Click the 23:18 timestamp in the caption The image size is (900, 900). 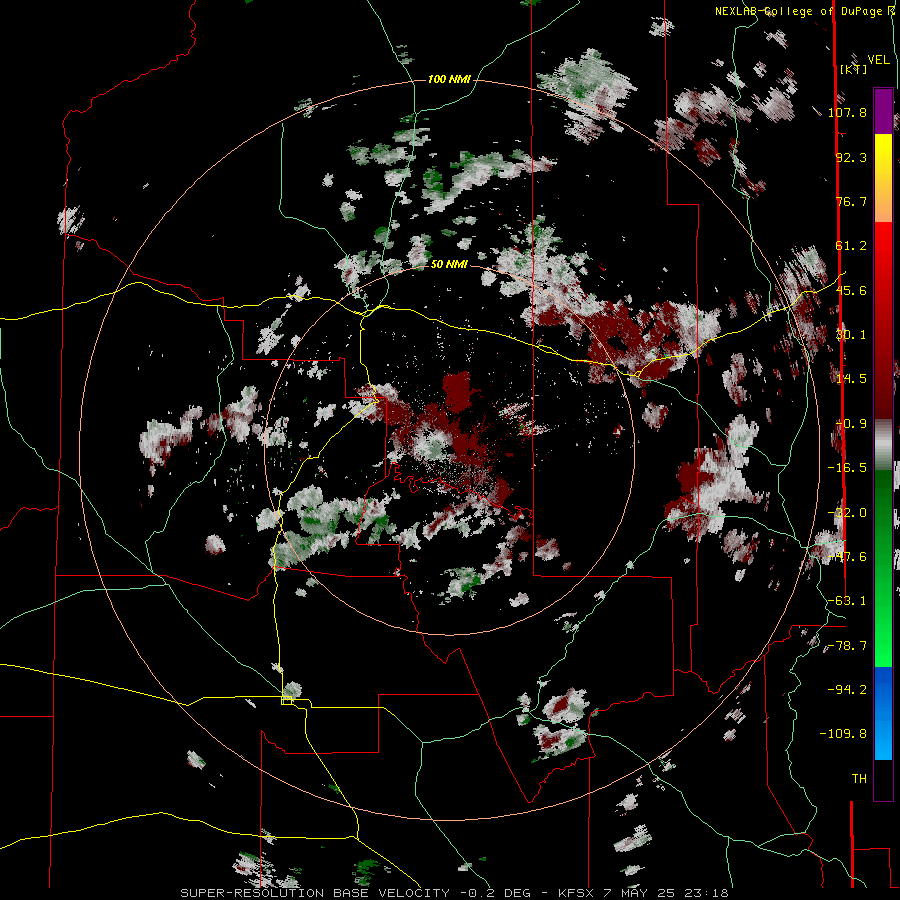tap(708, 893)
